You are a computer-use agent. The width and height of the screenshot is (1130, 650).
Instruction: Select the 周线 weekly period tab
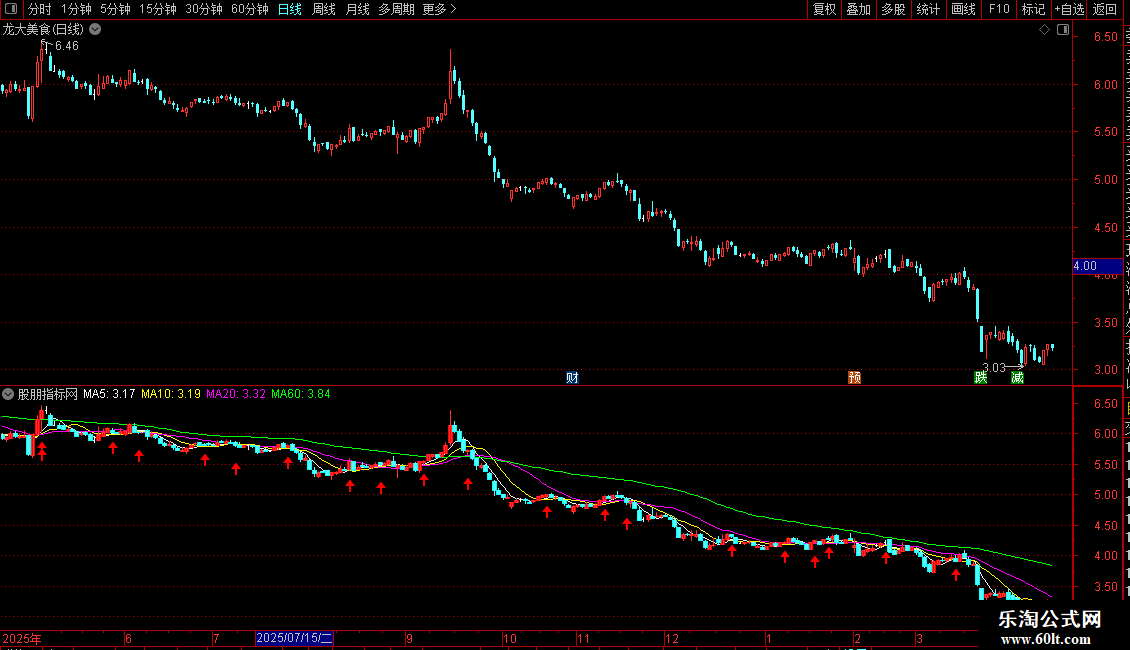324,9
